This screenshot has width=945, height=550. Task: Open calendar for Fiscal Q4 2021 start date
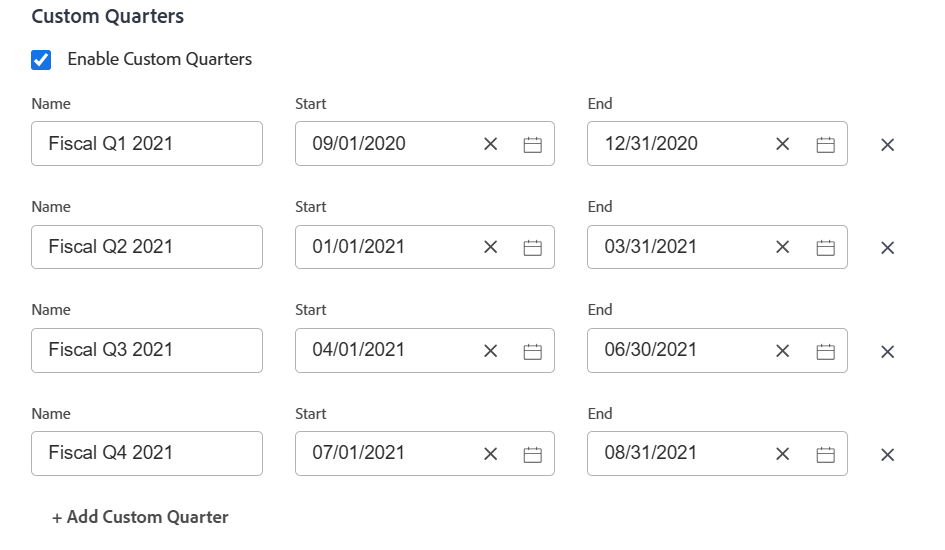(x=532, y=454)
